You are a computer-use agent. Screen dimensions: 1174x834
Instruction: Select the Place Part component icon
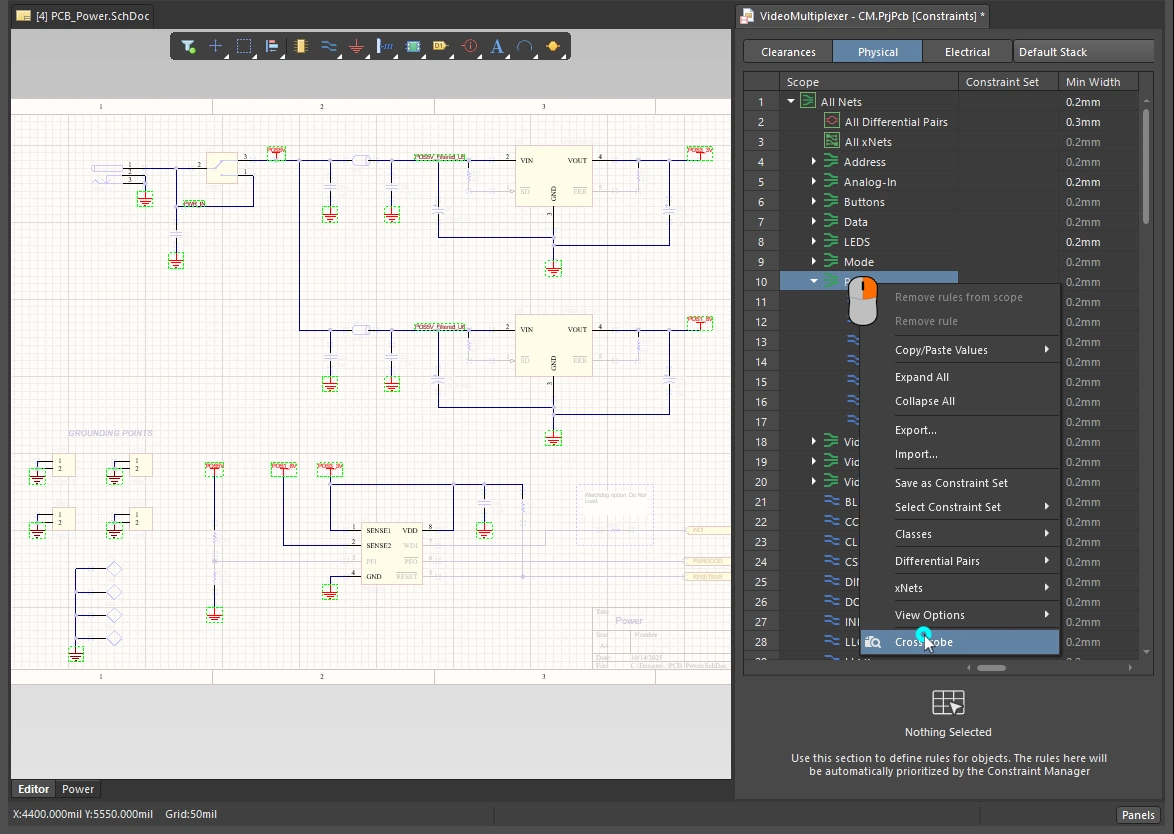coord(300,46)
